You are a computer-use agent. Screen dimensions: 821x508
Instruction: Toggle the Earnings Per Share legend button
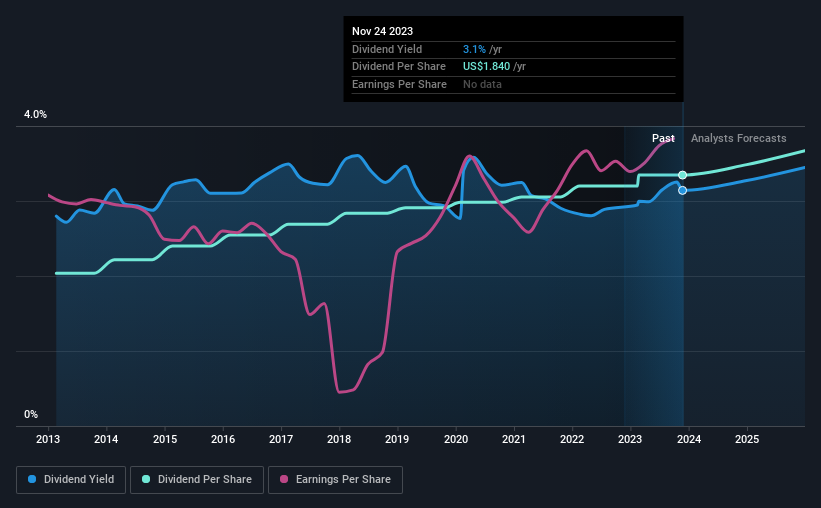(335, 480)
